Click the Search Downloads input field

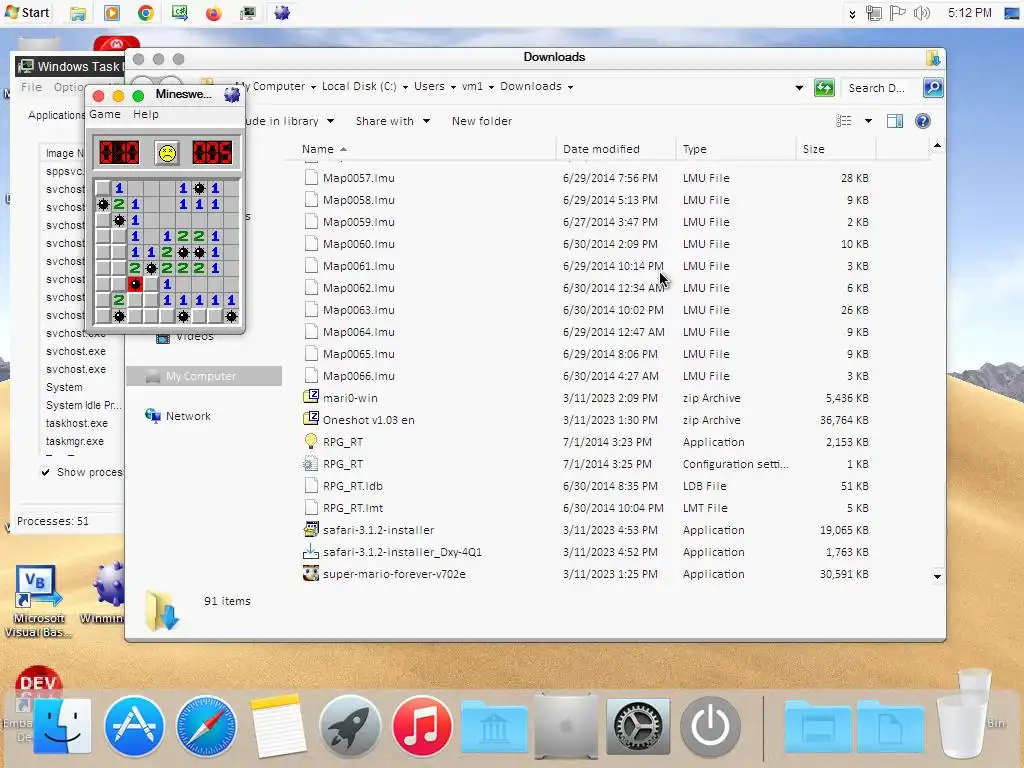click(879, 88)
